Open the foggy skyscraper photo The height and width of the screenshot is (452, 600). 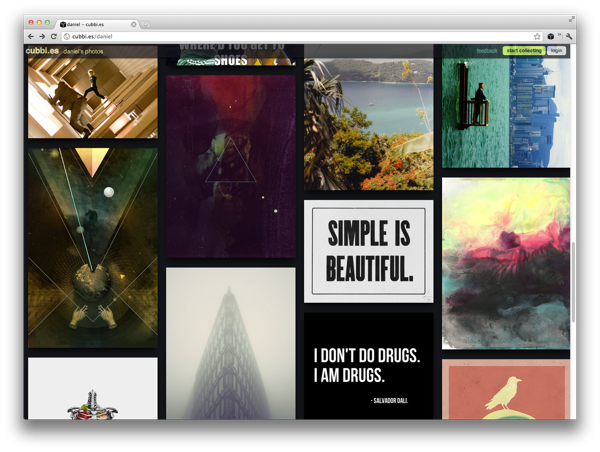[230, 342]
